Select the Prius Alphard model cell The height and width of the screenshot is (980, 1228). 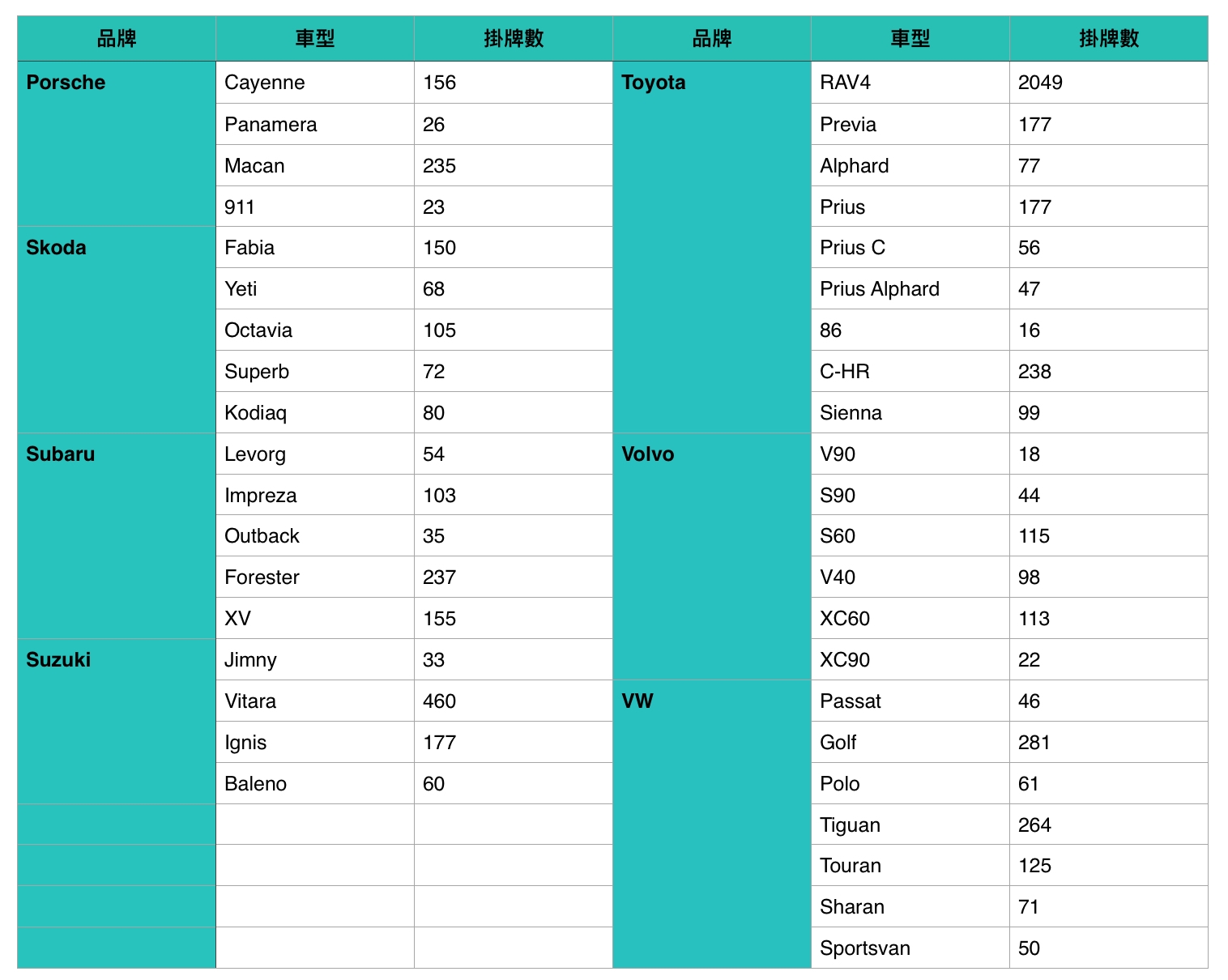(910, 289)
